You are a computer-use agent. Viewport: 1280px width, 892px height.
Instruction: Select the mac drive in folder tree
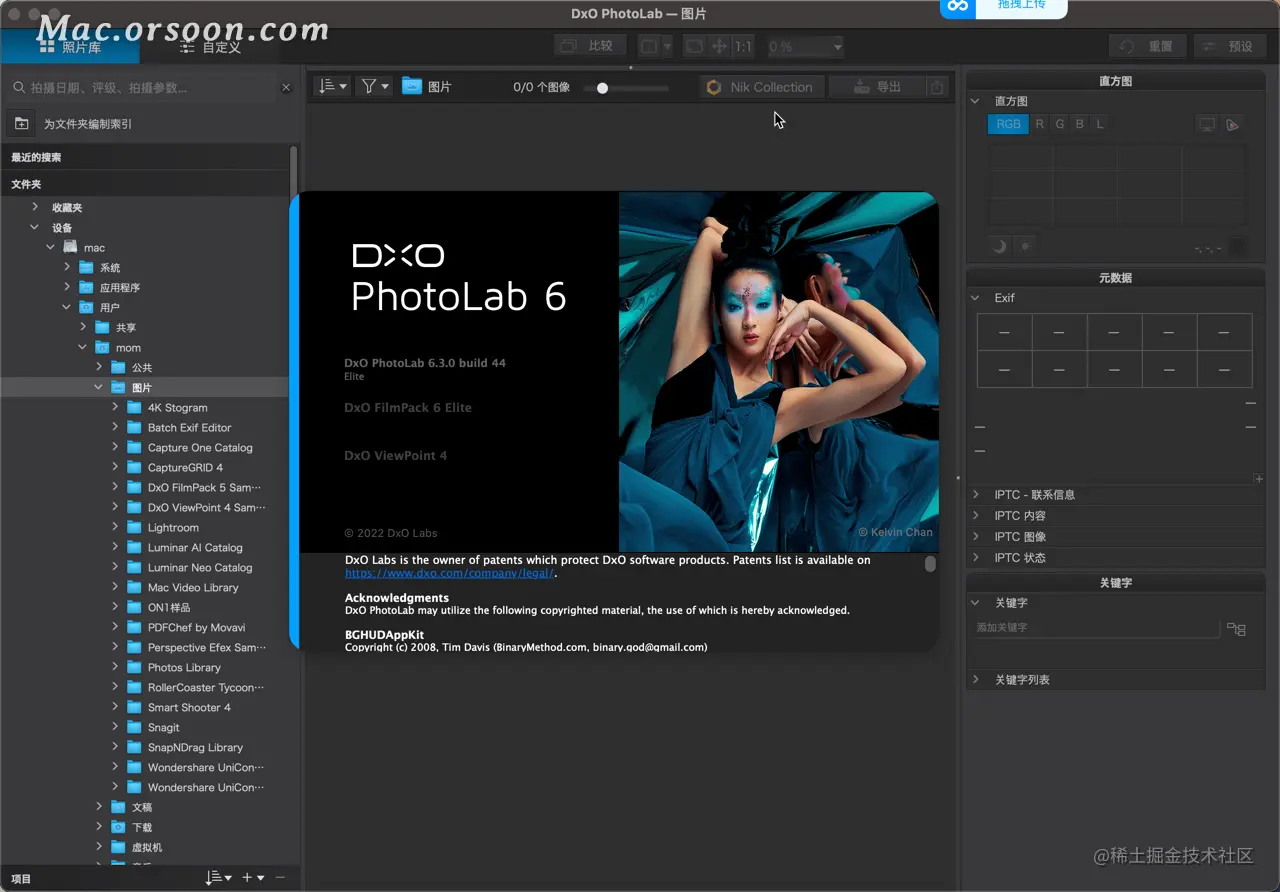click(94, 247)
